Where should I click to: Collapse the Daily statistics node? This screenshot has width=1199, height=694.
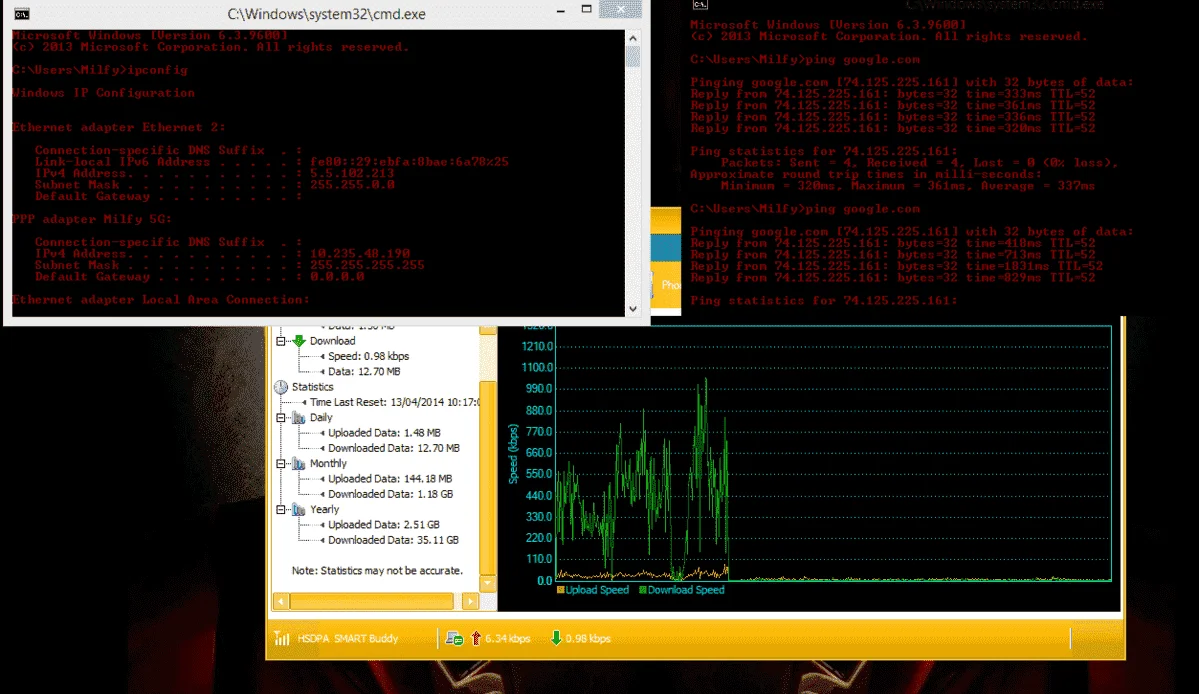click(281, 417)
